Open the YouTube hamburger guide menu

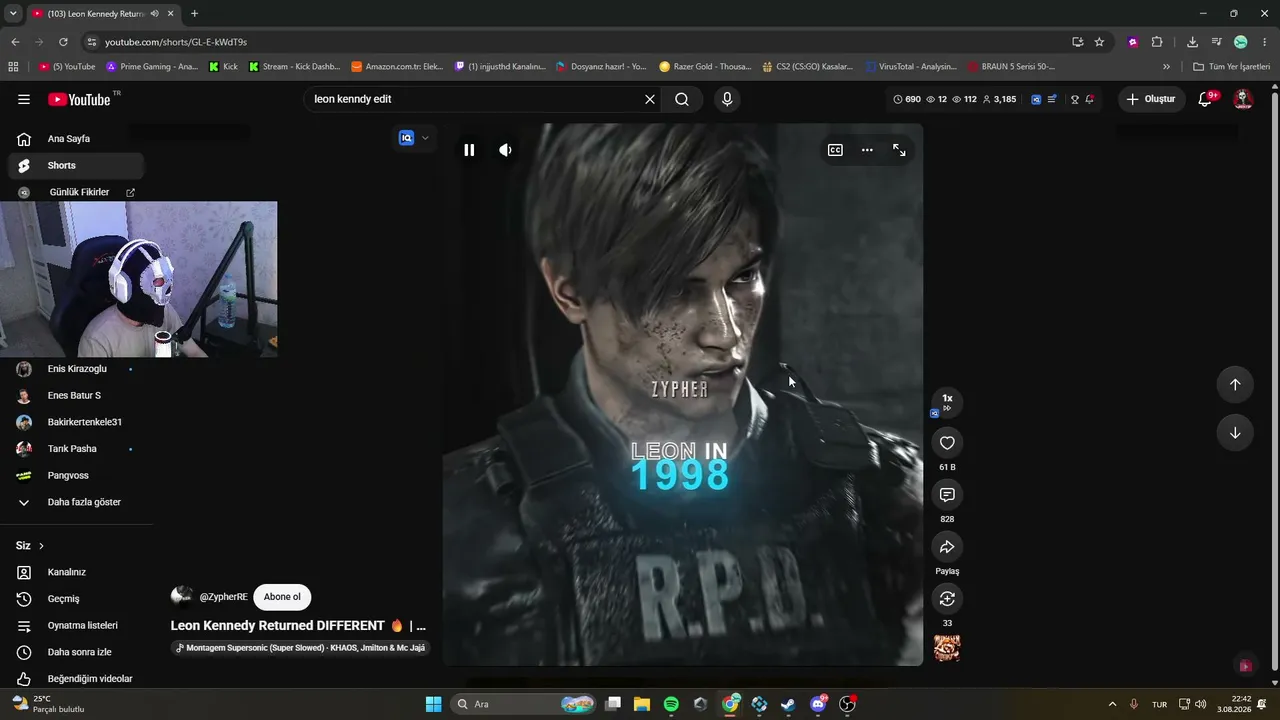24,99
